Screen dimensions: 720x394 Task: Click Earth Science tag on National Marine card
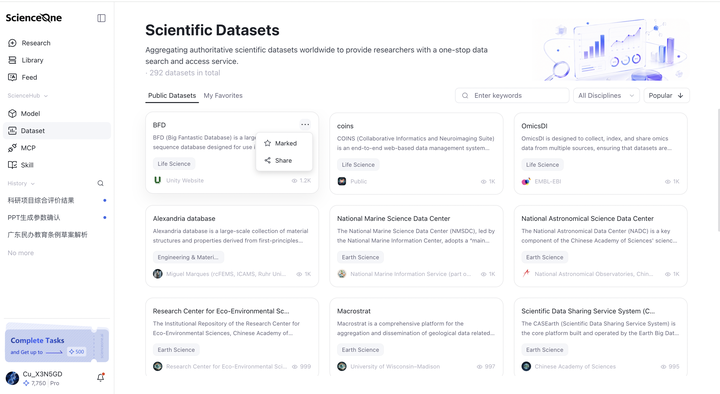pyautogui.click(x=360, y=257)
